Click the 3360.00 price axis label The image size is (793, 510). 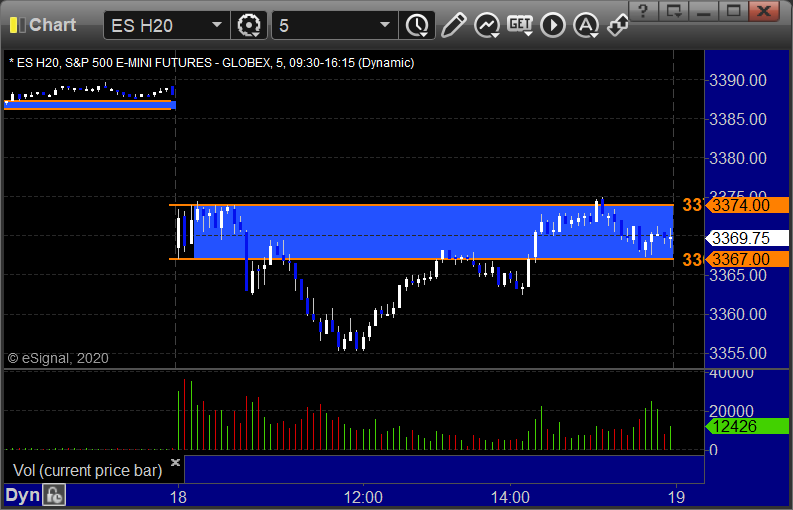tap(738, 314)
